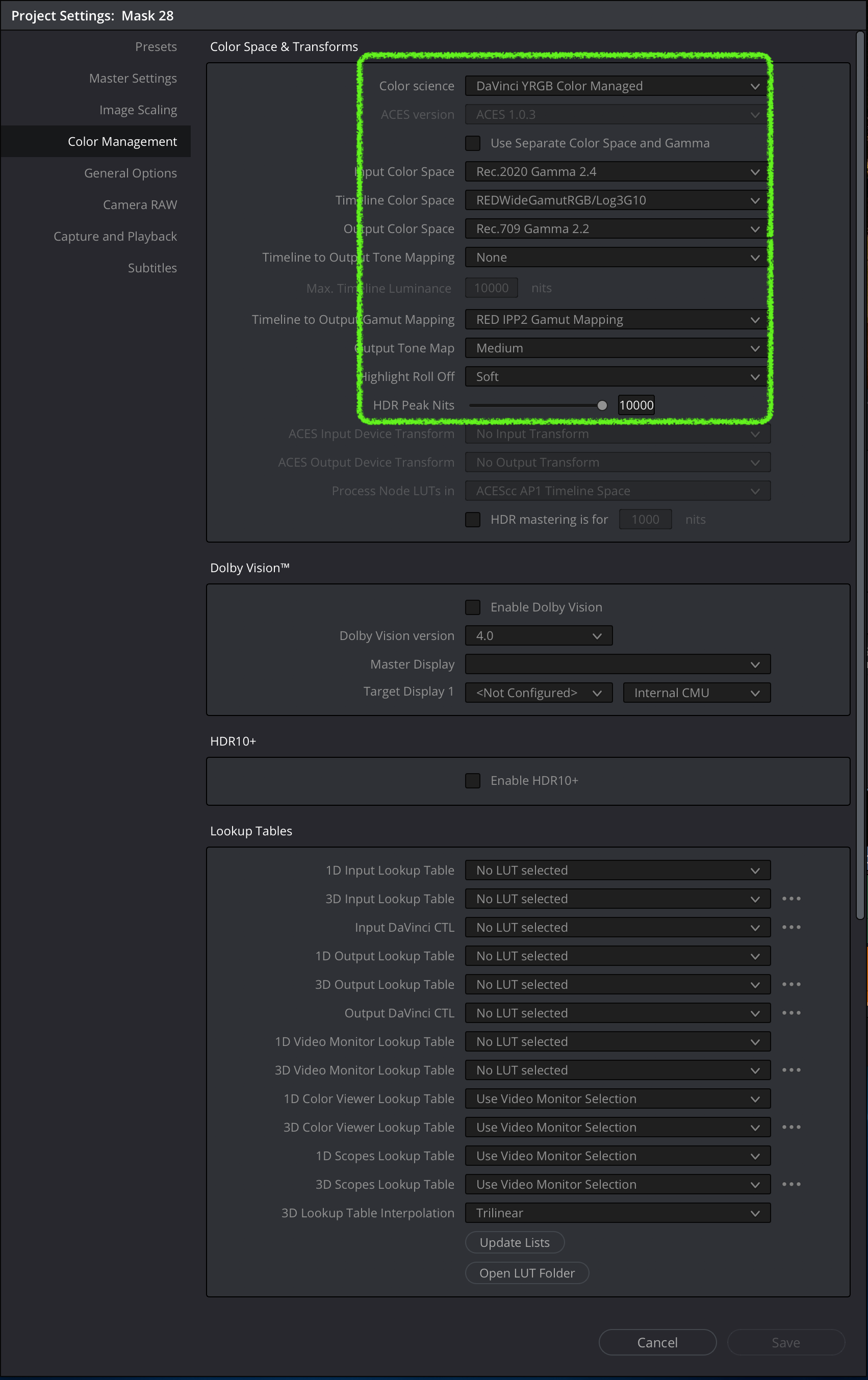868x1380 pixels.
Task: Click the settings panel vertical scrollbar
Action: (x=860, y=476)
